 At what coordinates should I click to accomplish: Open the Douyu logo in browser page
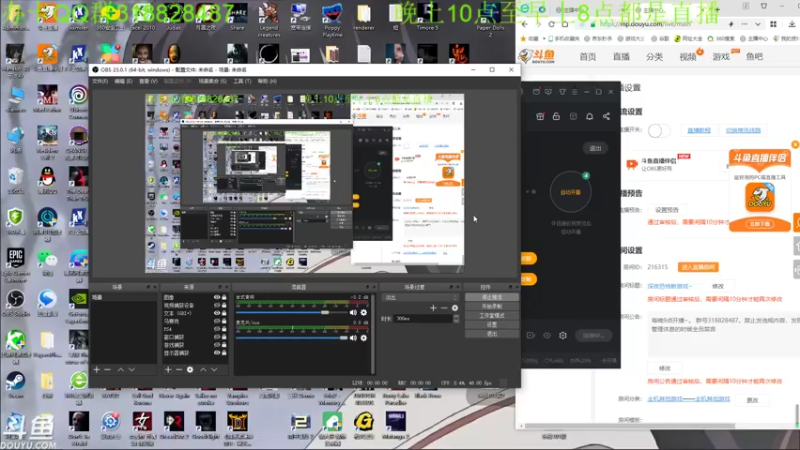[x=537, y=56]
